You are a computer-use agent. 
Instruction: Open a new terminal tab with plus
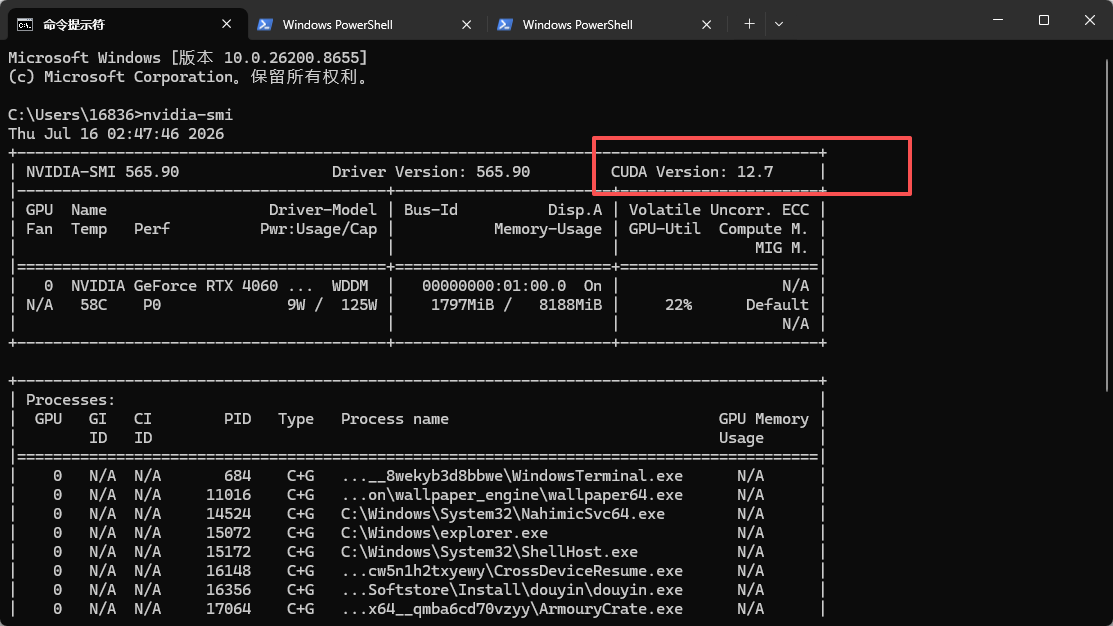749,24
